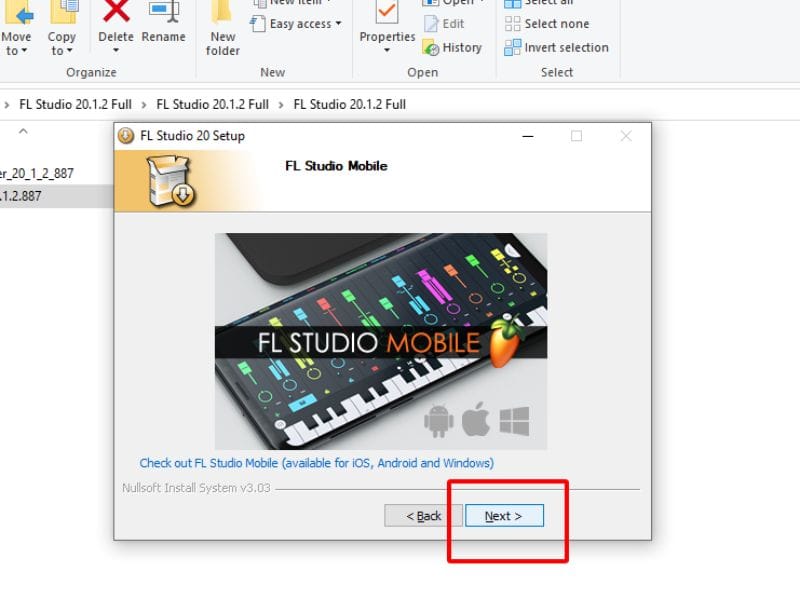
Task: Click the FL Studio Mobile banner image
Action: tap(381, 341)
